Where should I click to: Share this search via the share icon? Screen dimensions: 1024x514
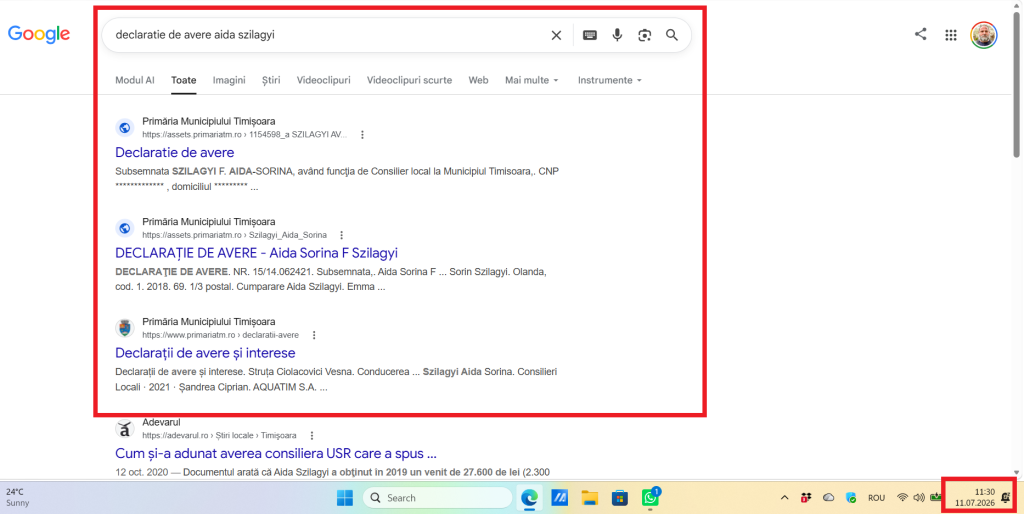coord(921,35)
